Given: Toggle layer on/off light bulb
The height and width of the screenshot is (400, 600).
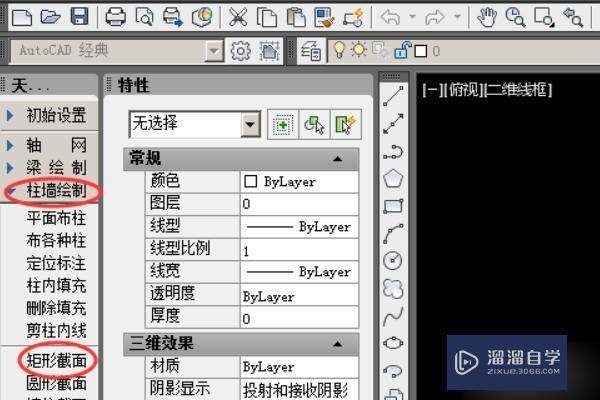Looking at the screenshot, I should click(339, 50).
